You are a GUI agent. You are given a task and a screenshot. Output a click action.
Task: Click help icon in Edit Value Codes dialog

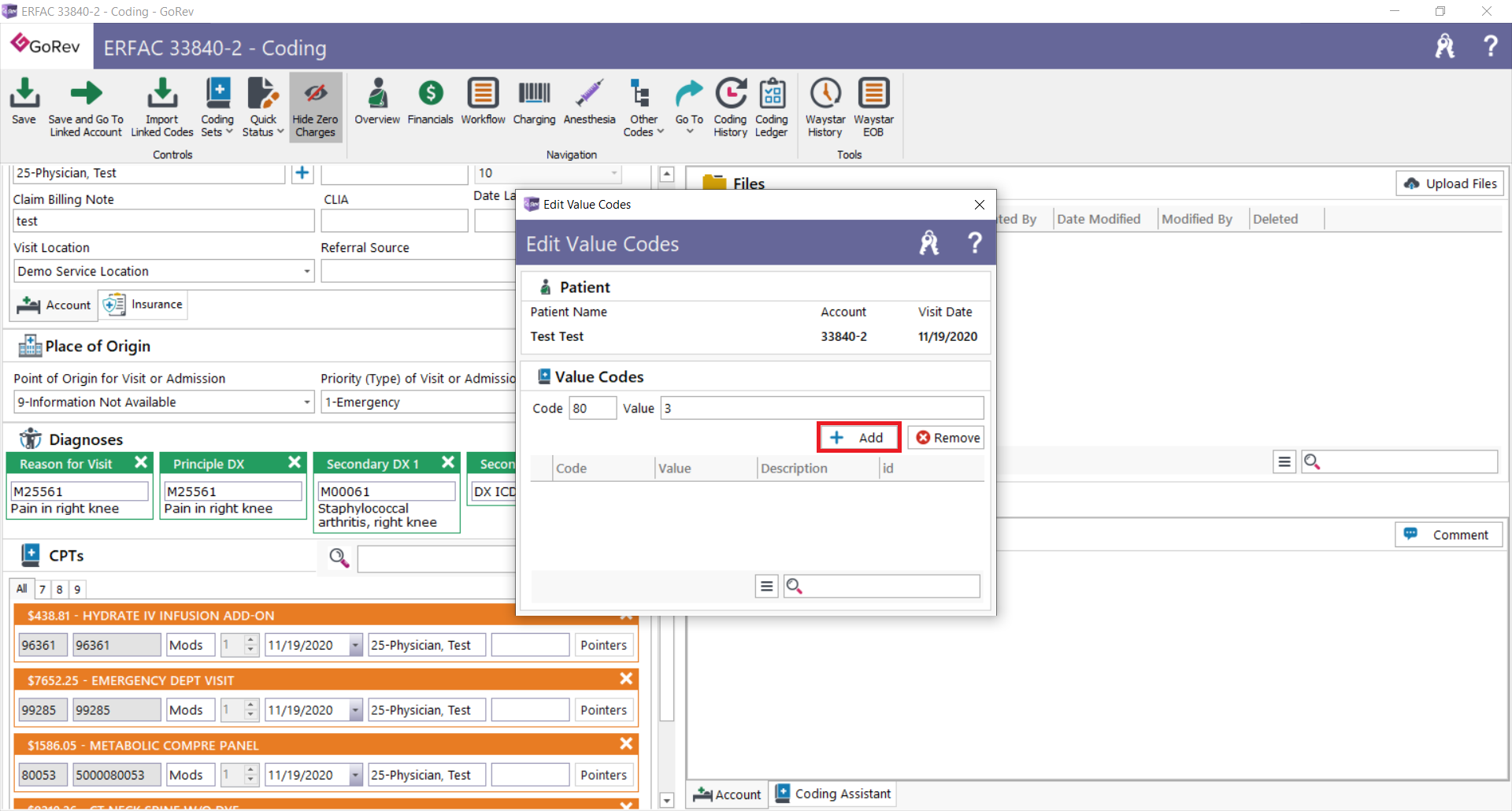tap(974, 243)
